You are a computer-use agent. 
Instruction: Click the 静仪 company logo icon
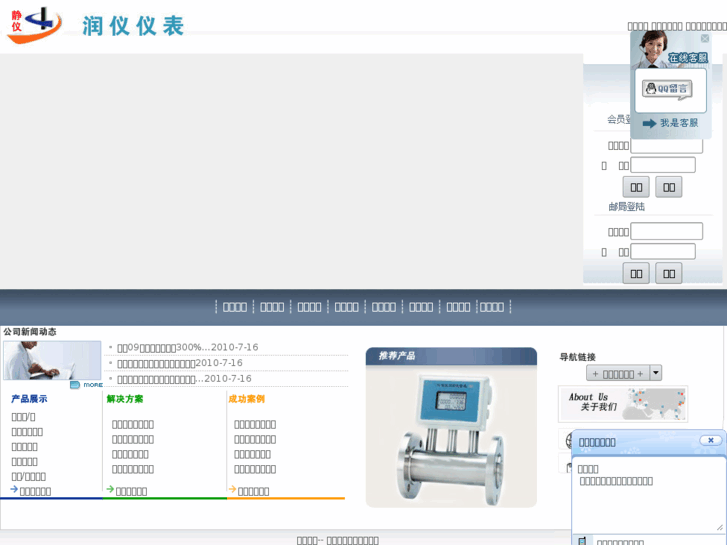point(34,25)
